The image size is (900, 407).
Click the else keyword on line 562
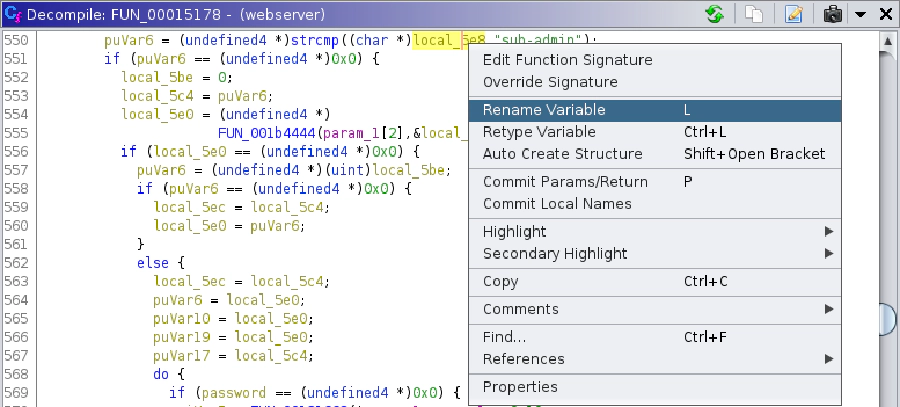point(153,263)
